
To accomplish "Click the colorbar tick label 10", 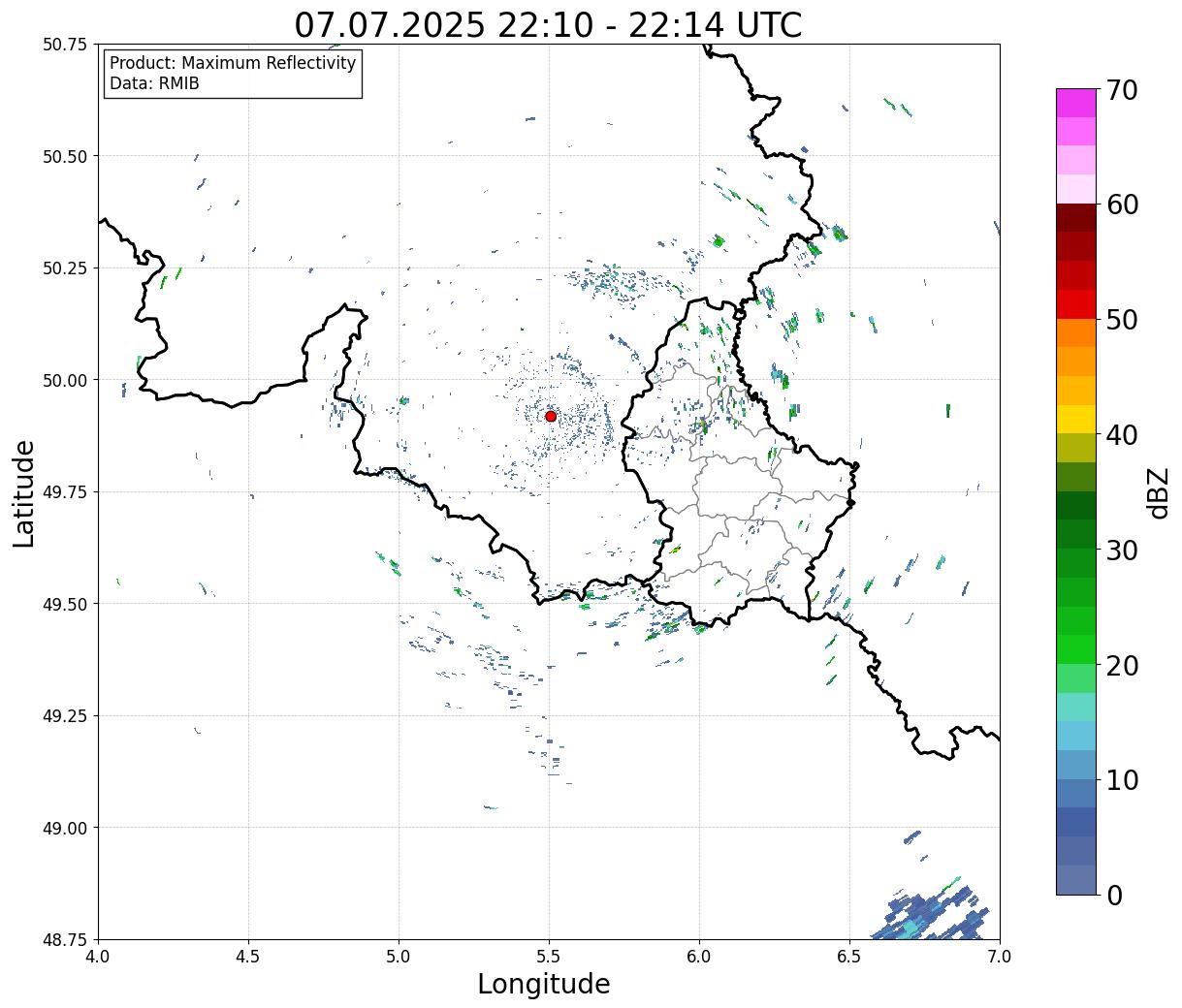I will coord(1122,779).
